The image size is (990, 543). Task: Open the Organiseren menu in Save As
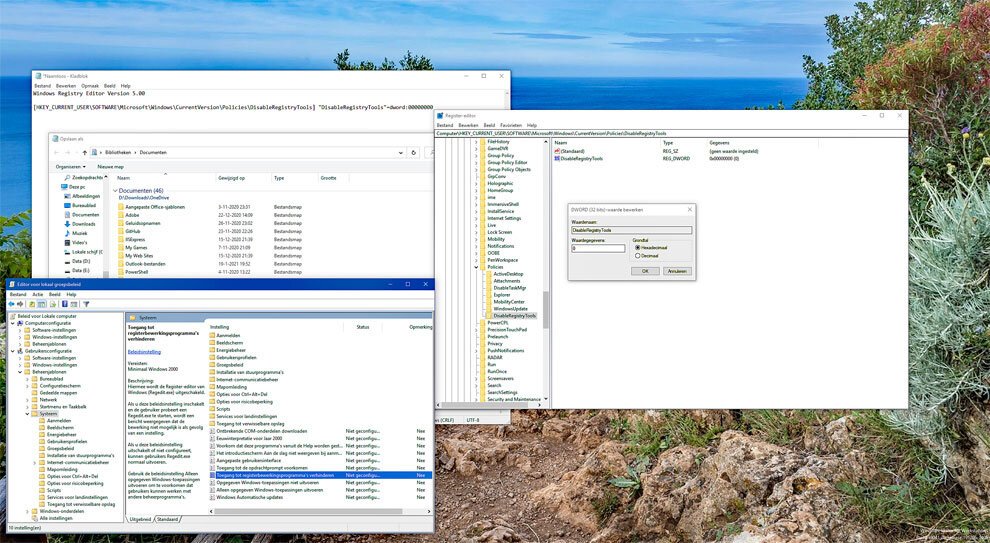coord(70,167)
